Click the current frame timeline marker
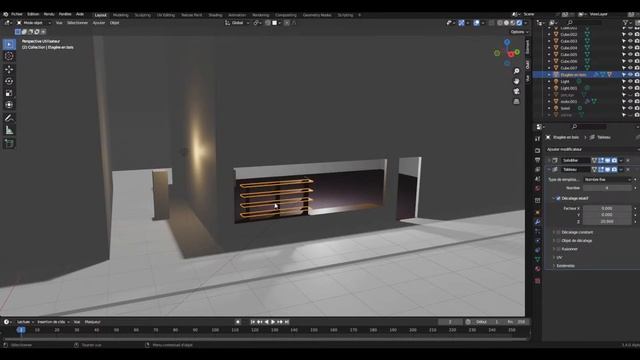Screen dimensions: 640x360 [x=21, y=330]
